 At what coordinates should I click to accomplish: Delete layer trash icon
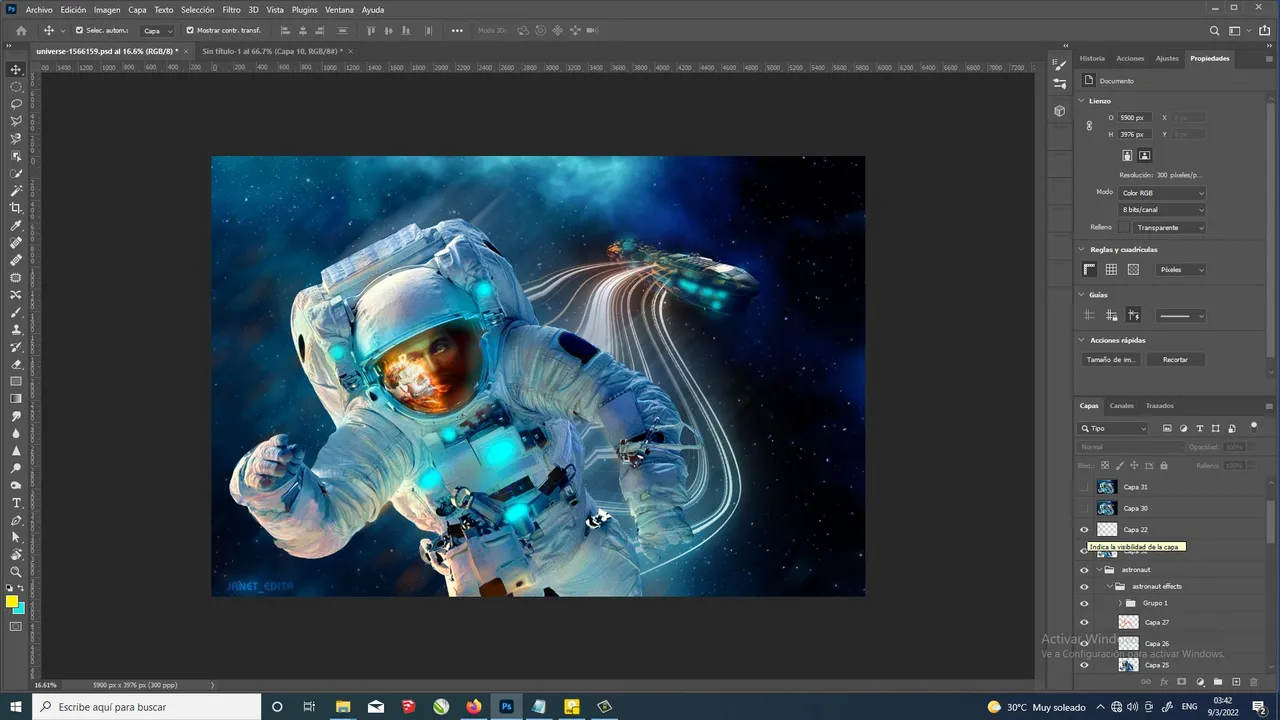[1254, 682]
